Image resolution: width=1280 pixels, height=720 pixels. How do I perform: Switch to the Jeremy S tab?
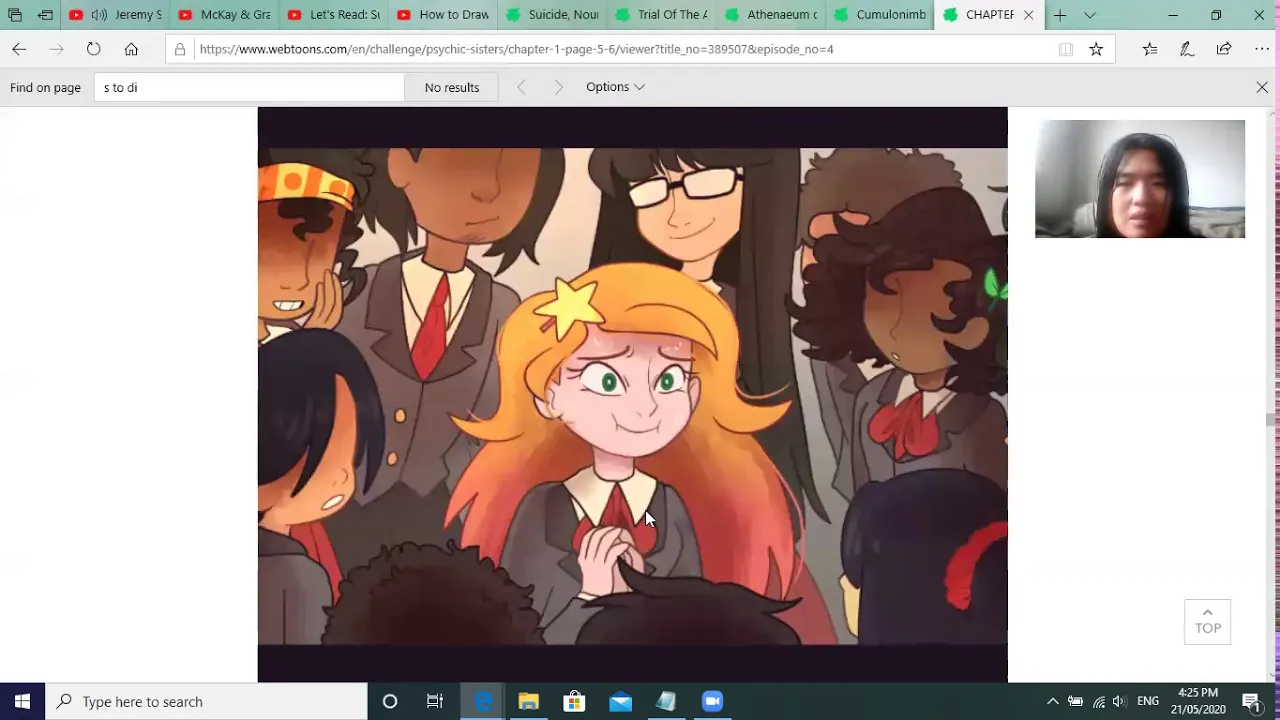(x=115, y=15)
